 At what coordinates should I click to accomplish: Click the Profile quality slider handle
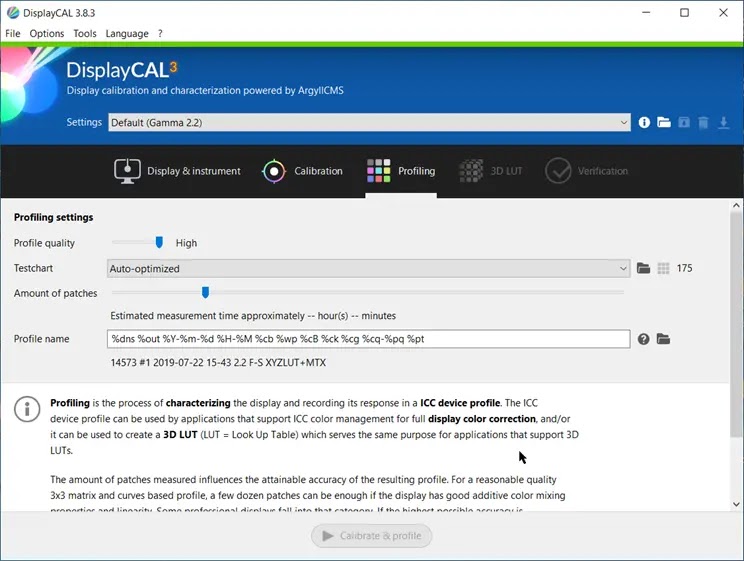click(159, 243)
